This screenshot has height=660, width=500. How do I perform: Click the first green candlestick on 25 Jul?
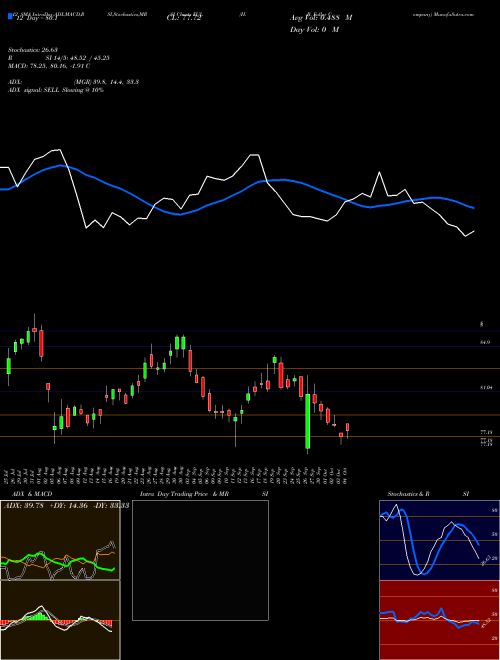(x=8, y=366)
